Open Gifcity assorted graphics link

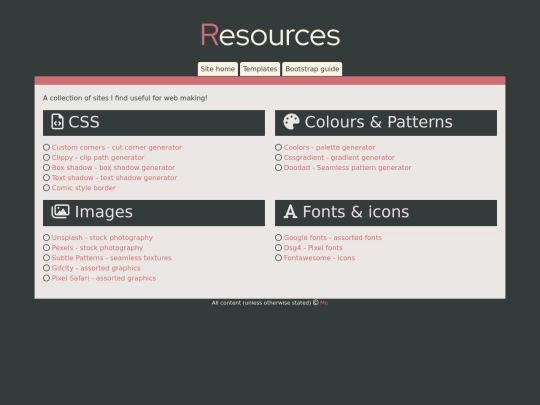point(96,268)
